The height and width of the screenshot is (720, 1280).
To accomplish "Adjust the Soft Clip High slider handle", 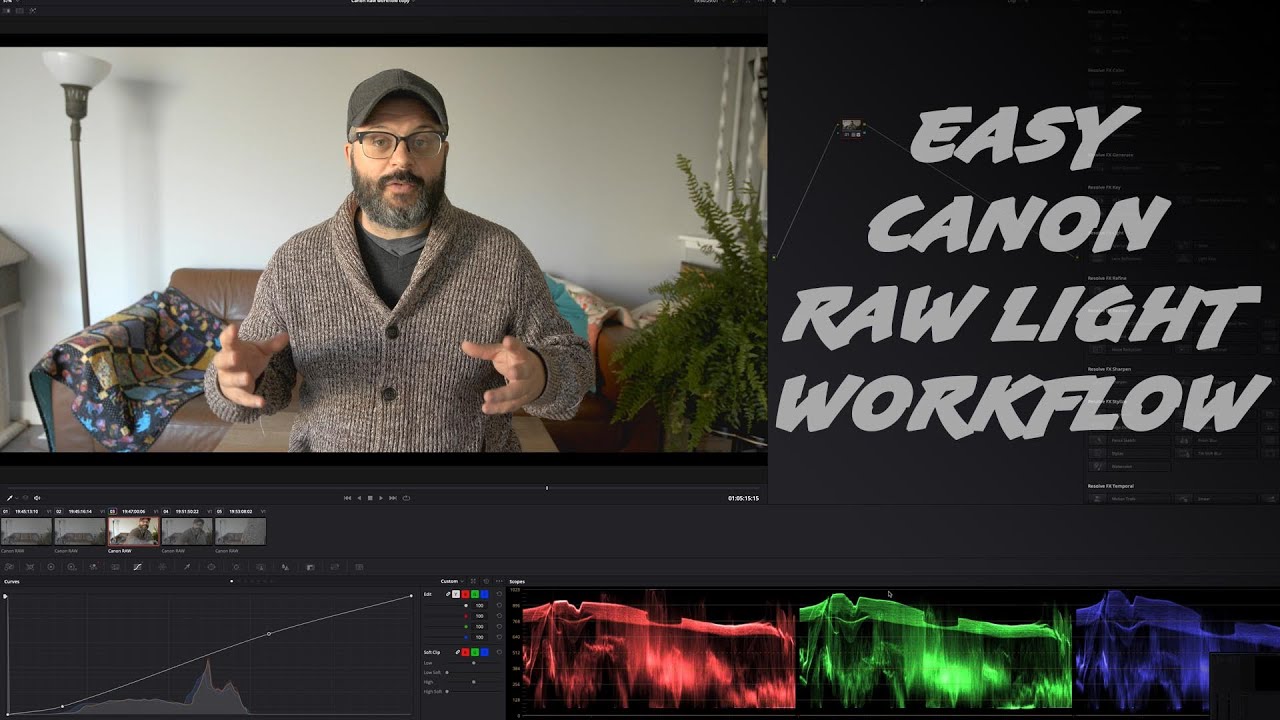I will pos(473,681).
